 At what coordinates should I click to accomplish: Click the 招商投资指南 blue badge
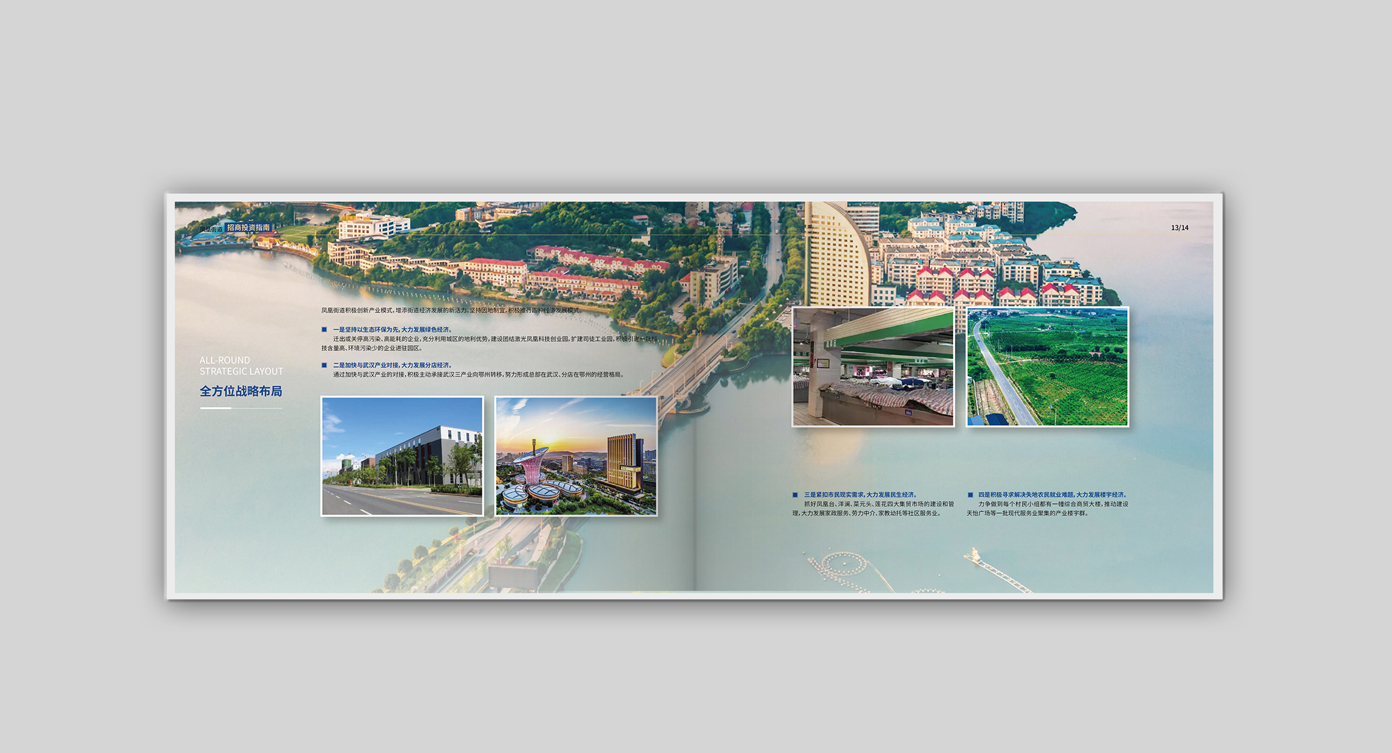(x=248, y=227)
